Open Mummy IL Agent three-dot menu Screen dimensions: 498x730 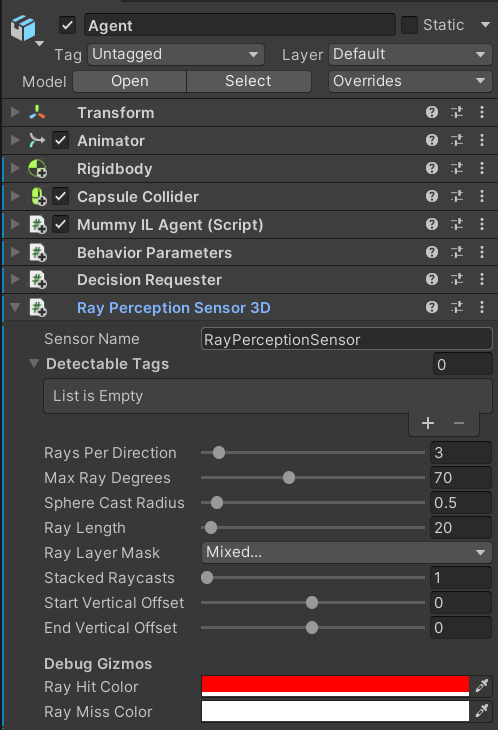482,224
